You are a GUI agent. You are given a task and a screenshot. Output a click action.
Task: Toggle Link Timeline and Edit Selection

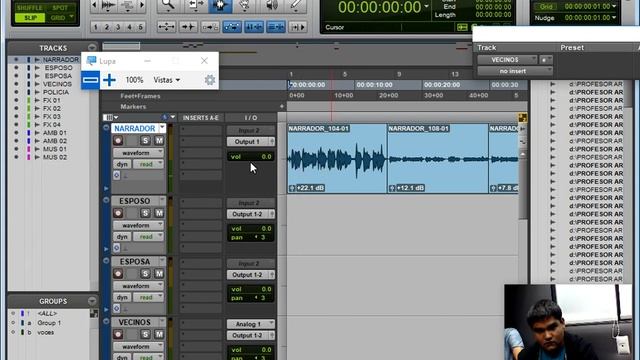pos(254,27)
